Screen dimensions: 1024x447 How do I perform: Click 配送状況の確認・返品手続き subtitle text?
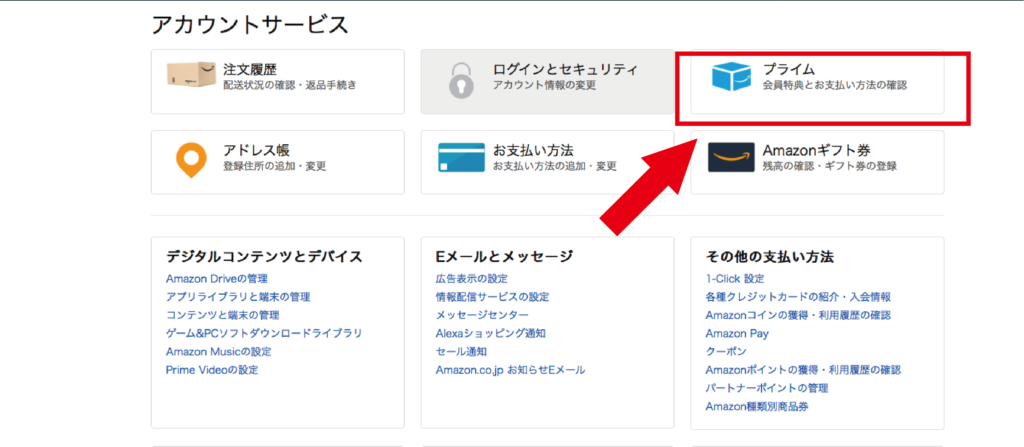[x=290, y=85]
